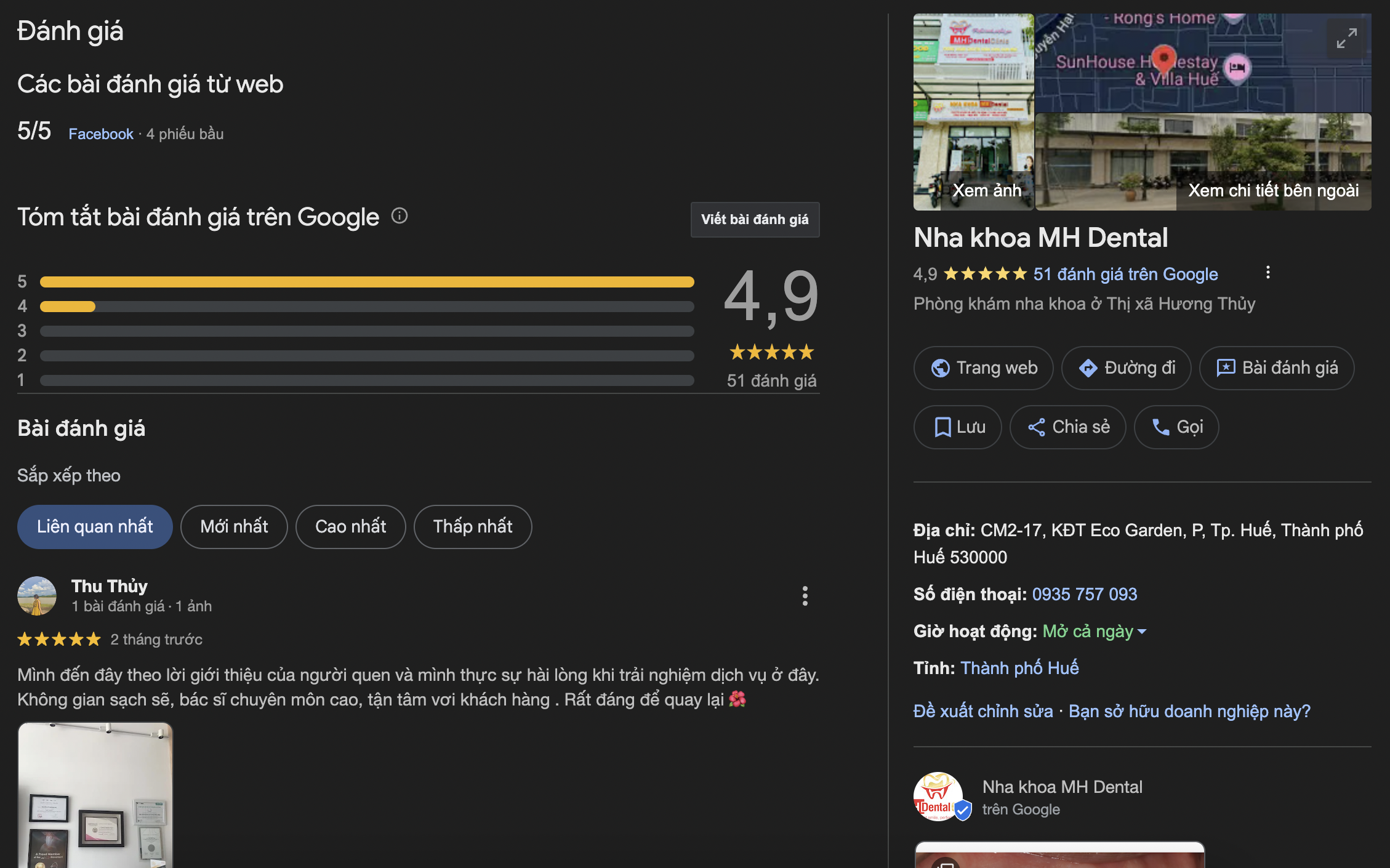Select the Cao nhất sort chip

[350, 527]
